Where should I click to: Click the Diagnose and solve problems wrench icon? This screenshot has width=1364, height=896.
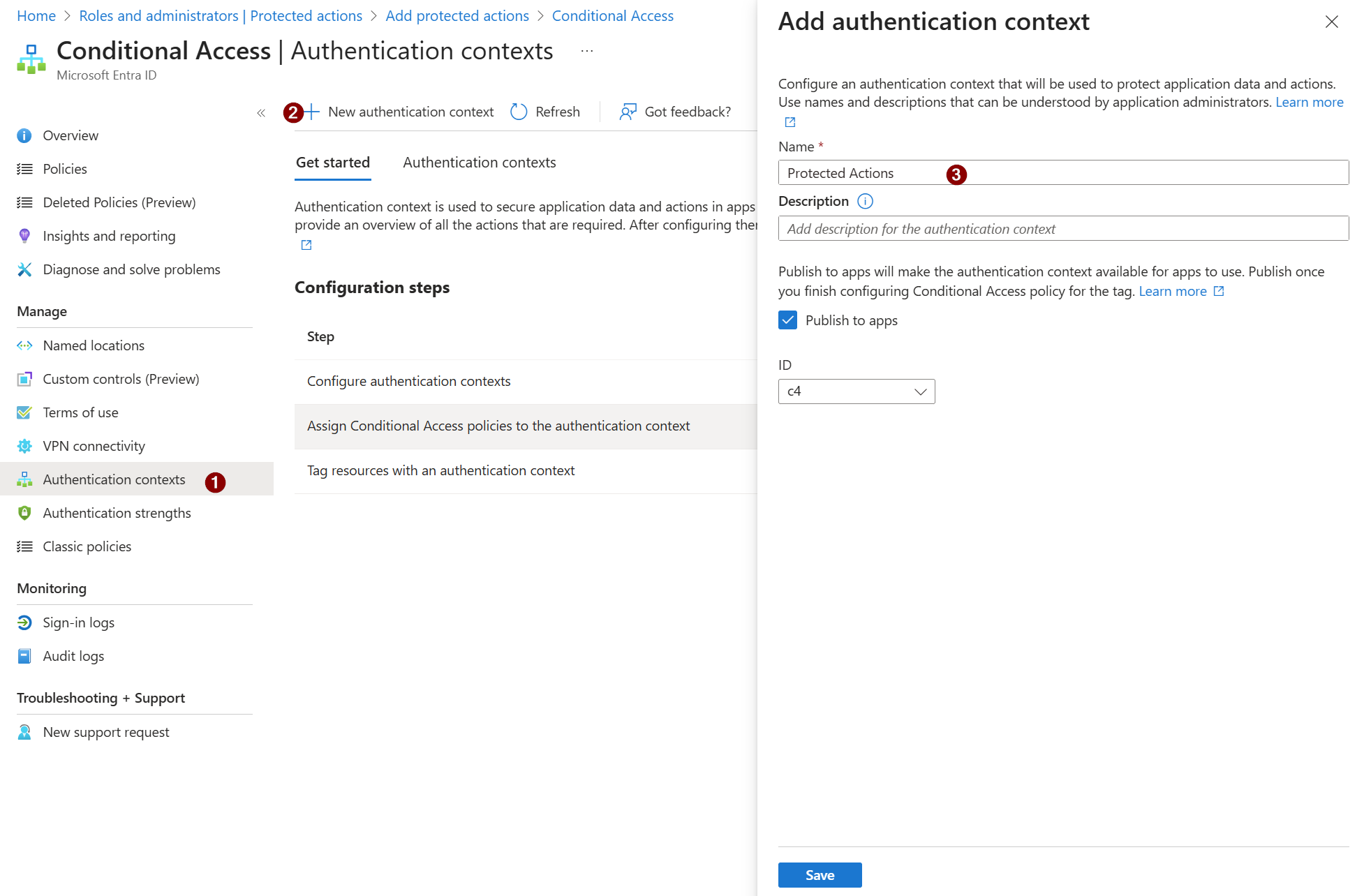point(24,269)
